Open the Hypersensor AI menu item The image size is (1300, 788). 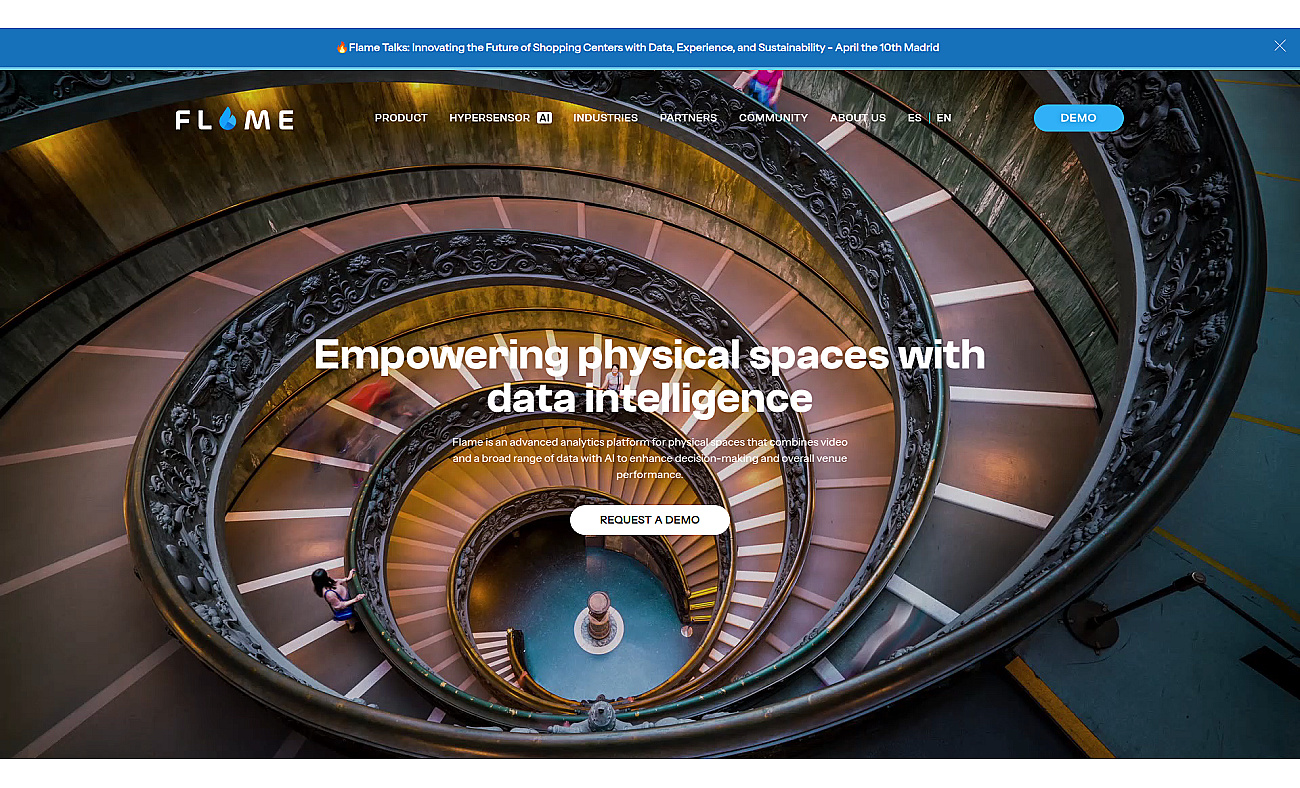pos(501,118)
